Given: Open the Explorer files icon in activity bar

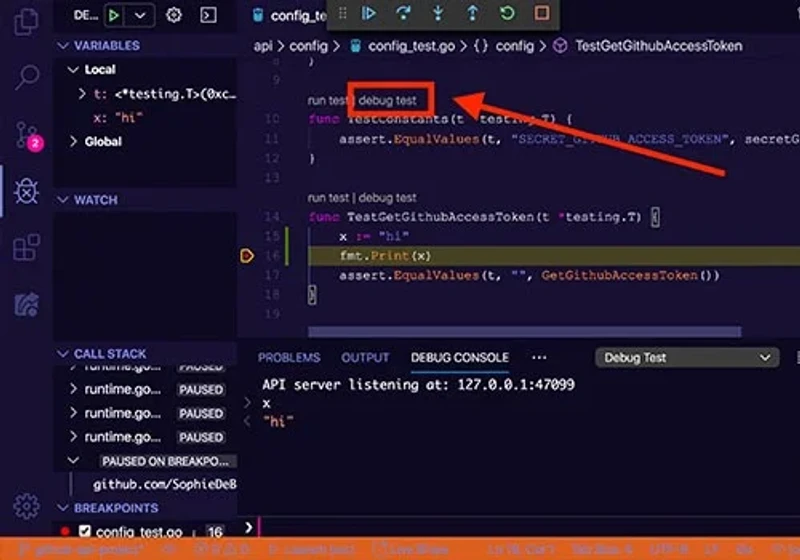Looking at the screenshot, I should tap(27, 21).
